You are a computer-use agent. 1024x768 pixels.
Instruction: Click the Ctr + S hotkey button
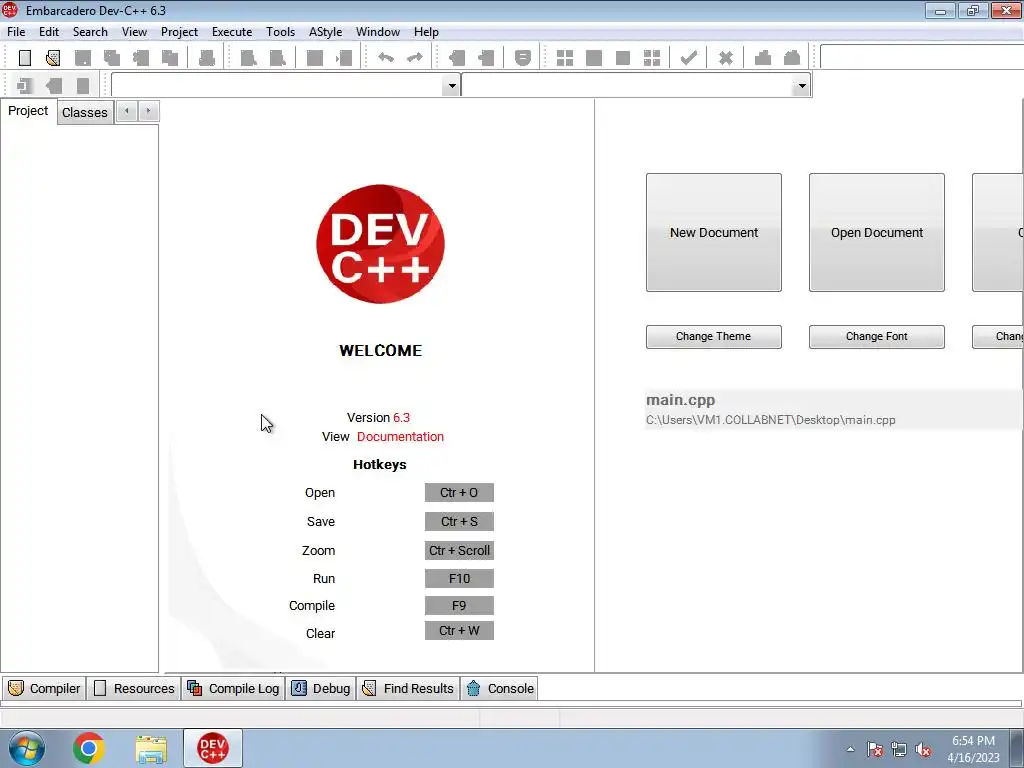tap(459, 522)
